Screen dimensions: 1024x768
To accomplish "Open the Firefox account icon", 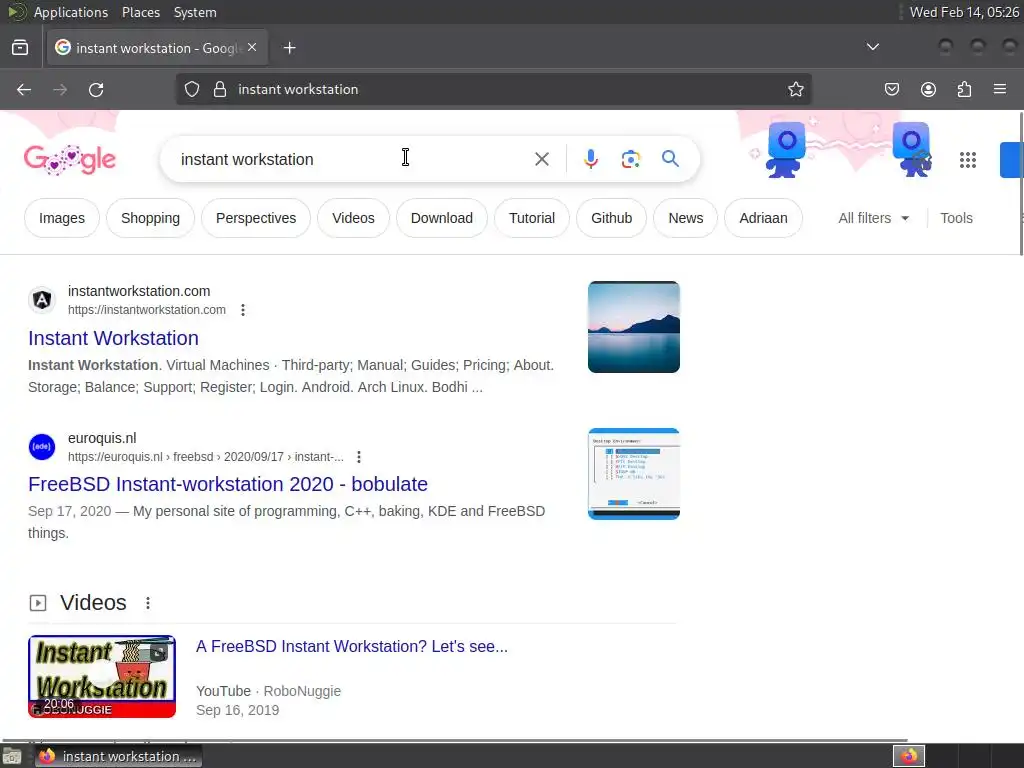I will click(x=928, y=89).
